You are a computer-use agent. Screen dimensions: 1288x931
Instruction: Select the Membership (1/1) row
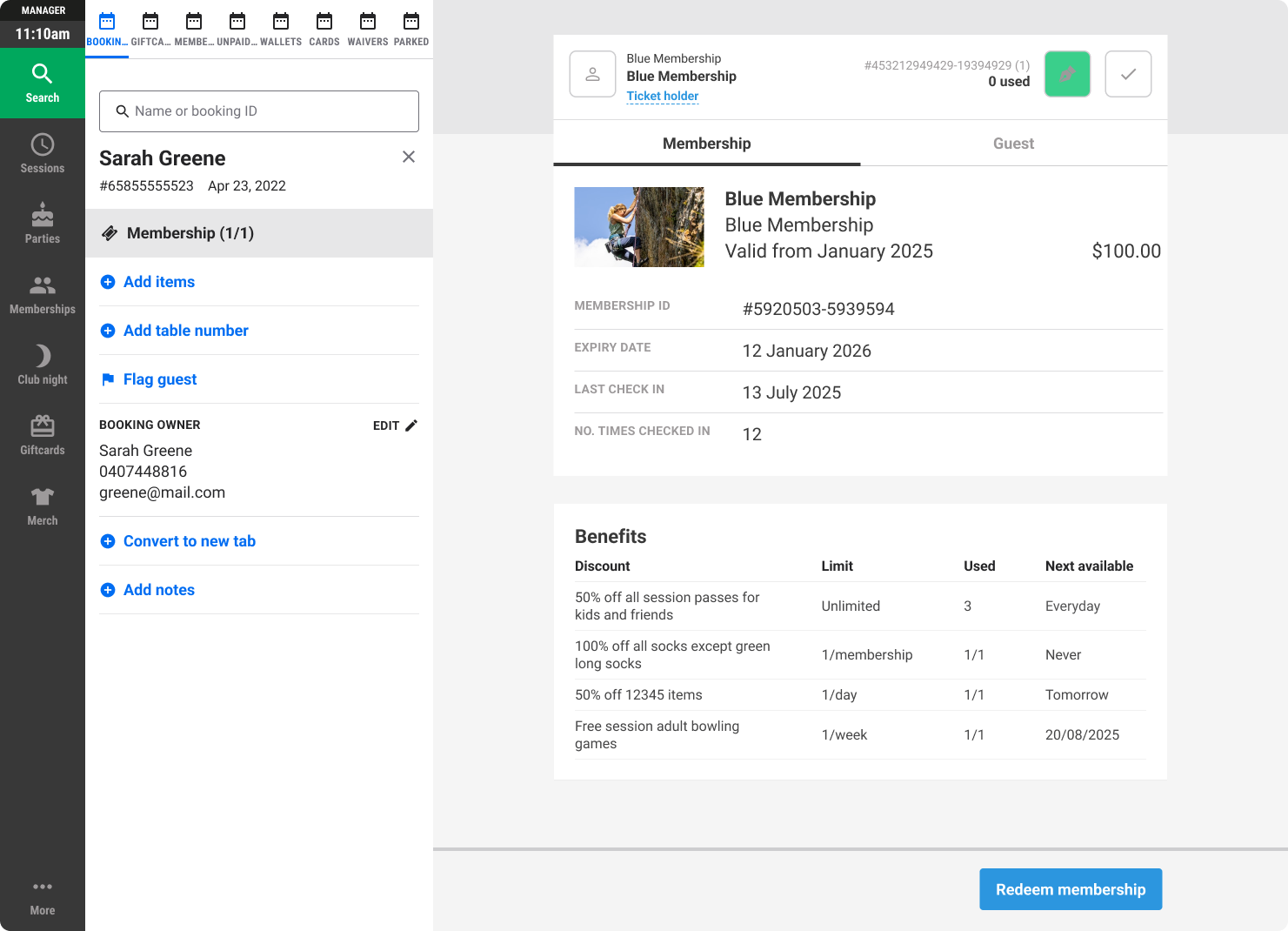(259, 233)
